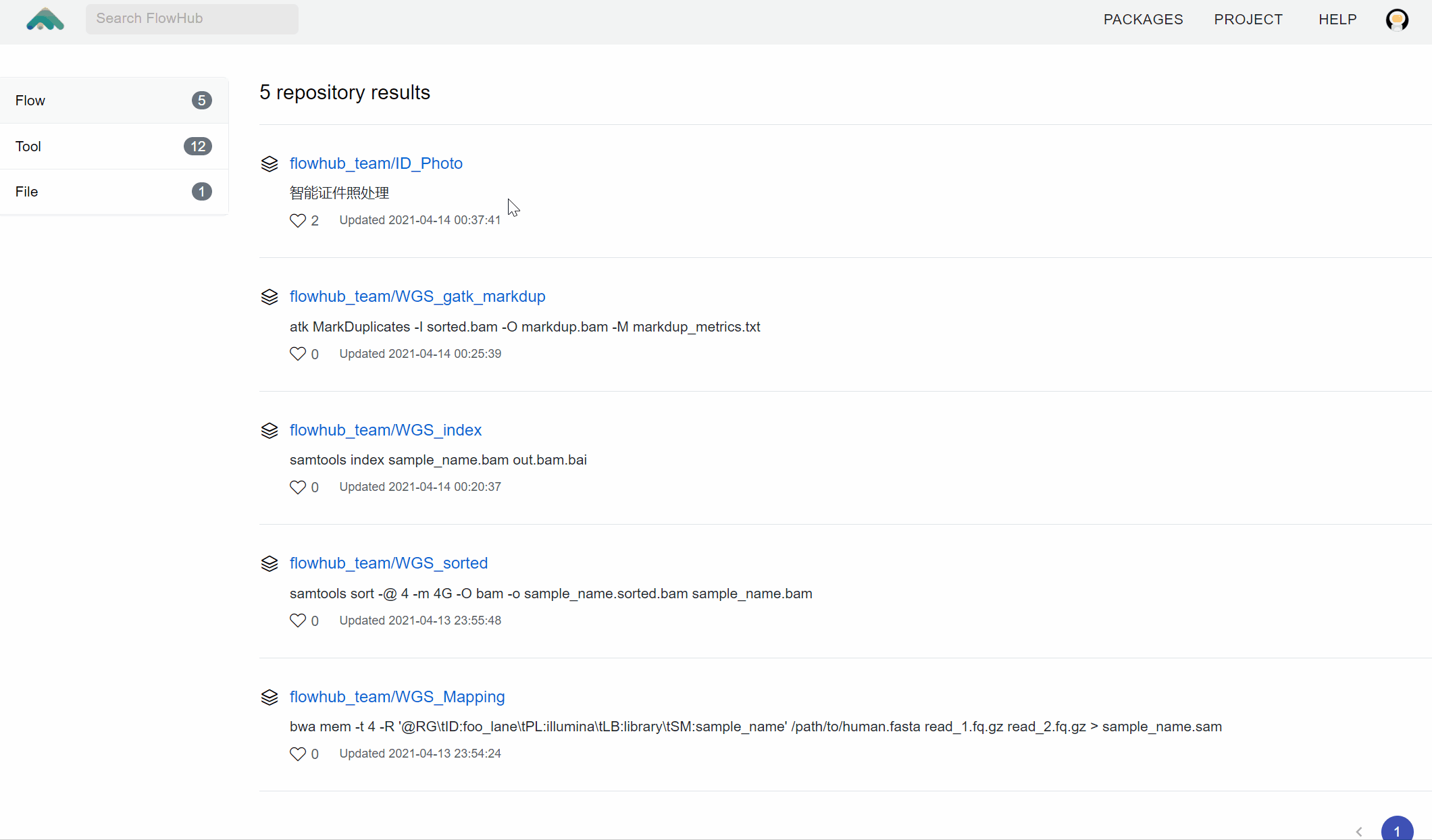Click the FlowHub logo
Viewport: 1432px width, 840px height.
[45, 19]
